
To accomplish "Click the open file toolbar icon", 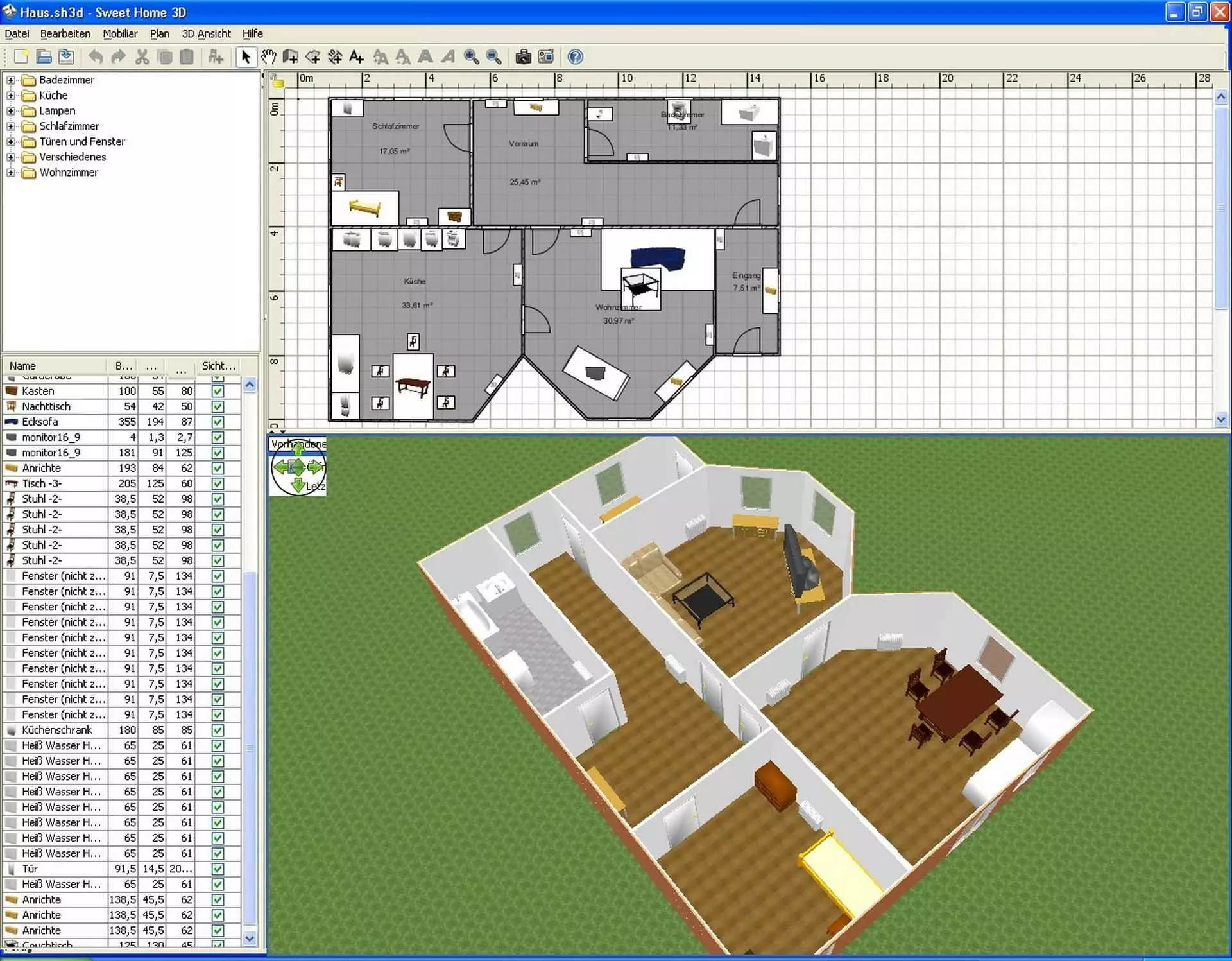I will click(x=44, y=56).
